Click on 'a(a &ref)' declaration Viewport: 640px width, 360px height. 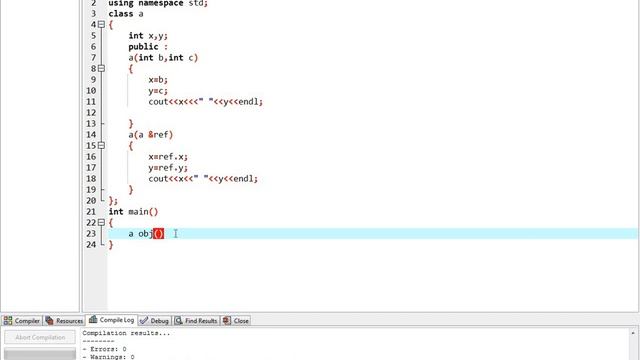click(151, 134)
